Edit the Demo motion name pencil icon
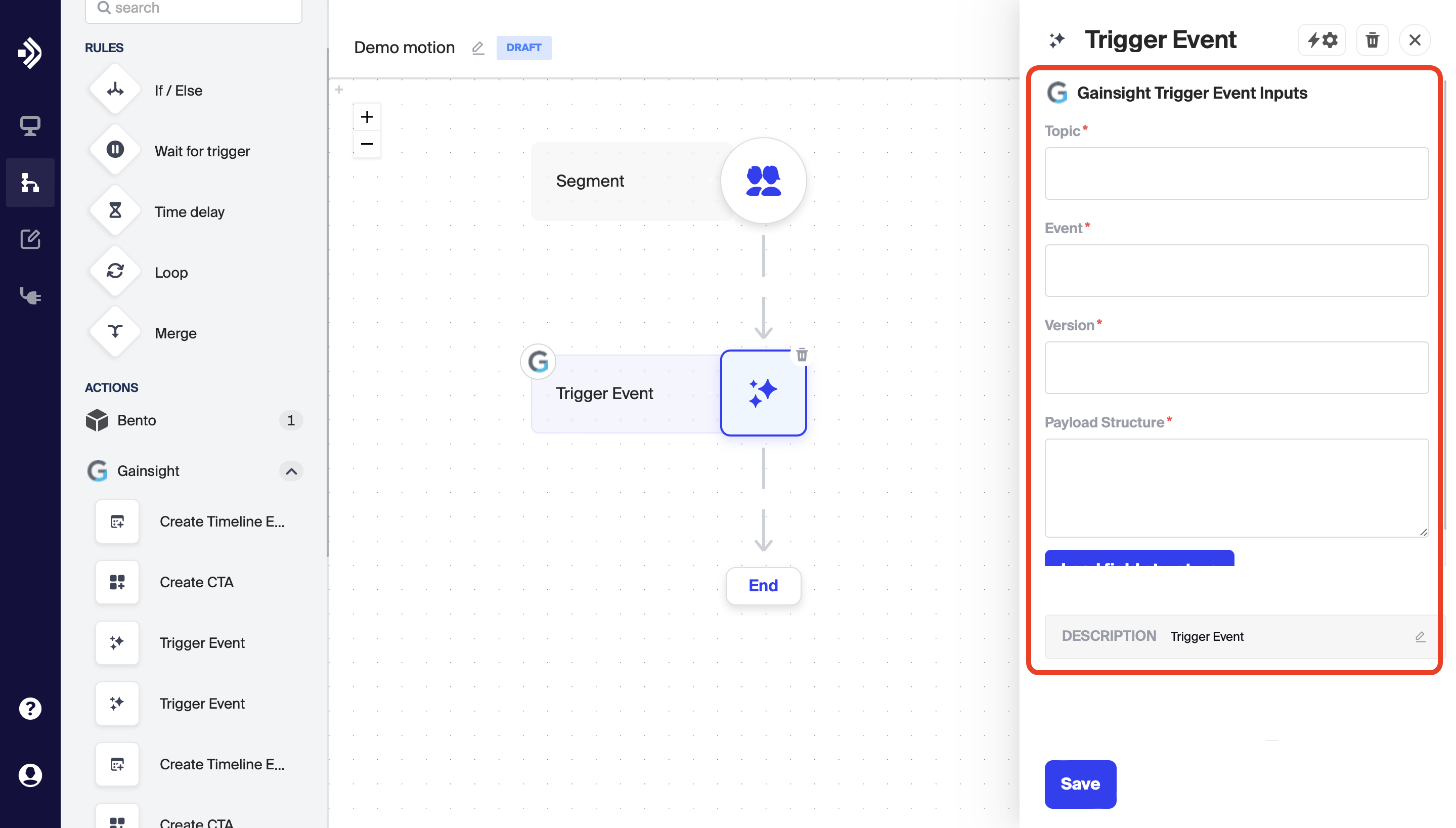1456x828 pixels. pyautogui.click(x=477, y=48)
